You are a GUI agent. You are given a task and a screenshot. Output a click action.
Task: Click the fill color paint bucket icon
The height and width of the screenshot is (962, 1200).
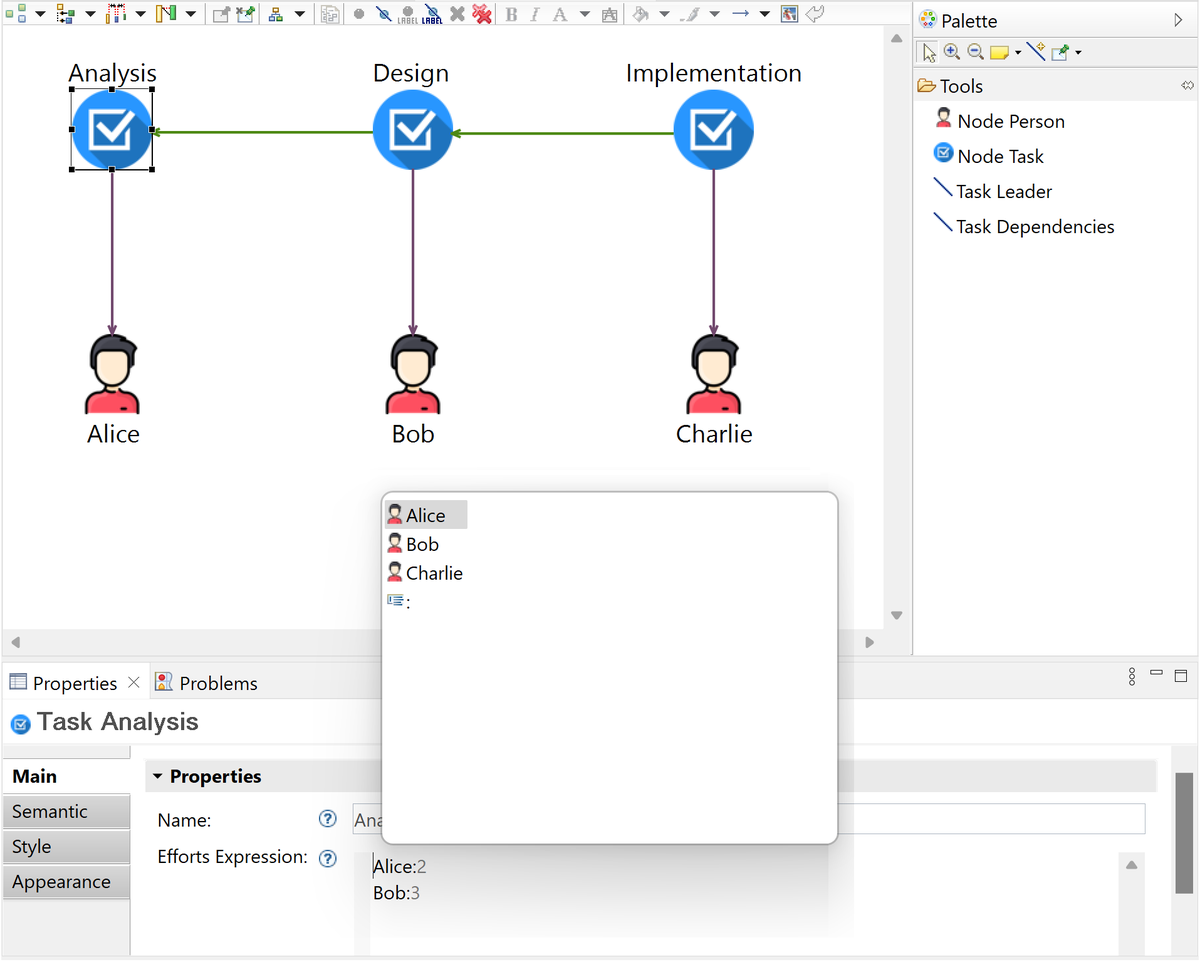pos(640,14)
